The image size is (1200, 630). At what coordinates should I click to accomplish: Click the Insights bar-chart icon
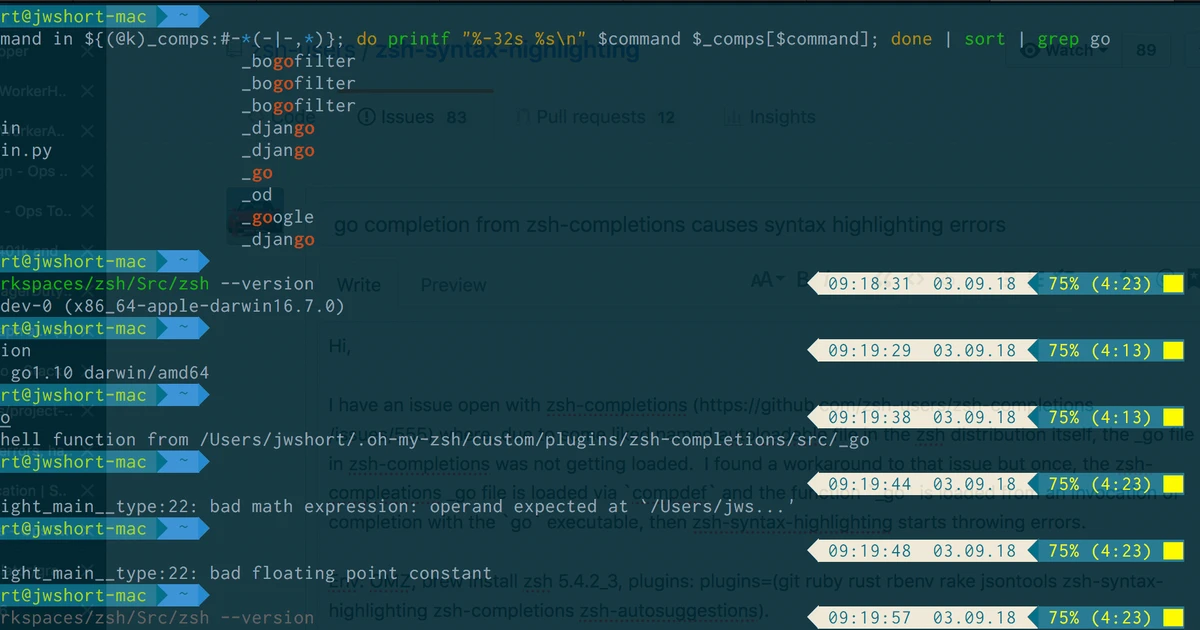(733, 117)
